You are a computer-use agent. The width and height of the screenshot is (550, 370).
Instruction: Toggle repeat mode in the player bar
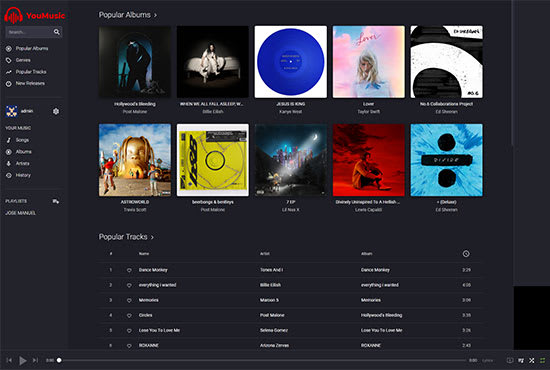click(x=543, y=361)
